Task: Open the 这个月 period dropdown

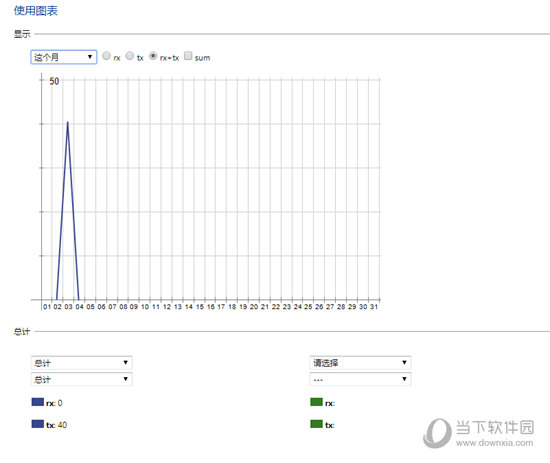Action: click(64, 57)
